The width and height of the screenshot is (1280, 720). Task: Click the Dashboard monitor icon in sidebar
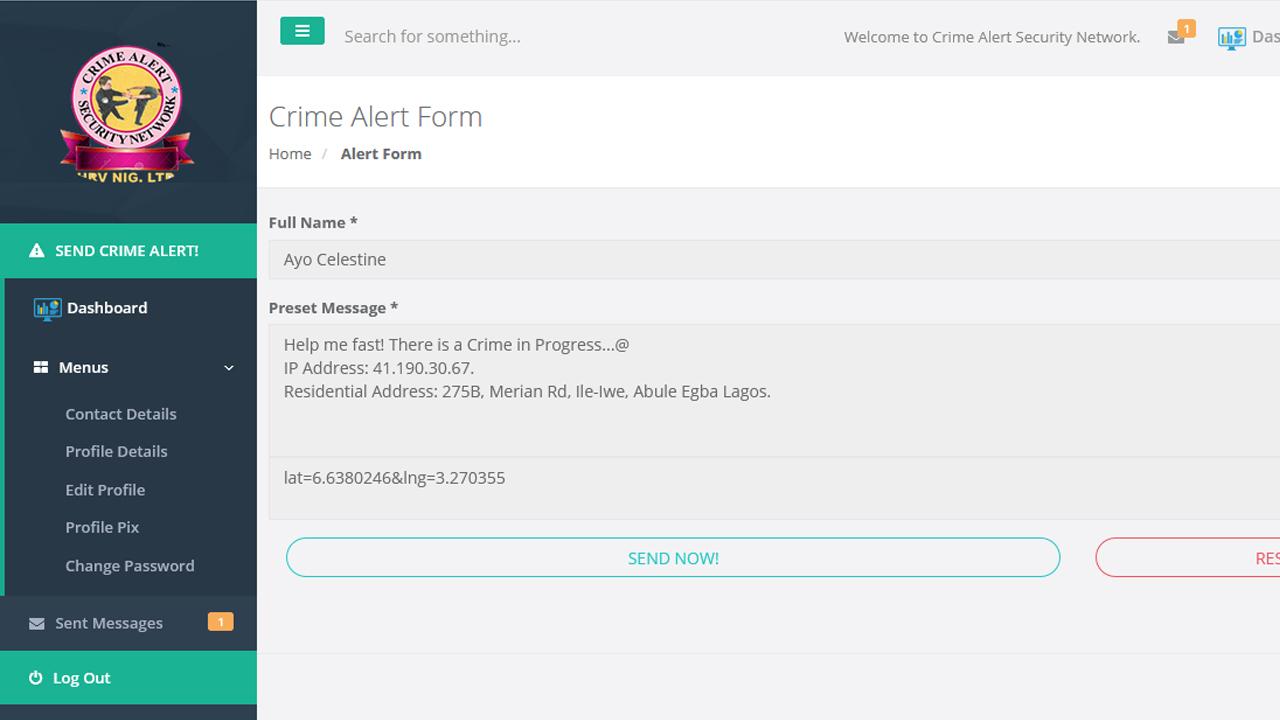[x=47, y=308]
